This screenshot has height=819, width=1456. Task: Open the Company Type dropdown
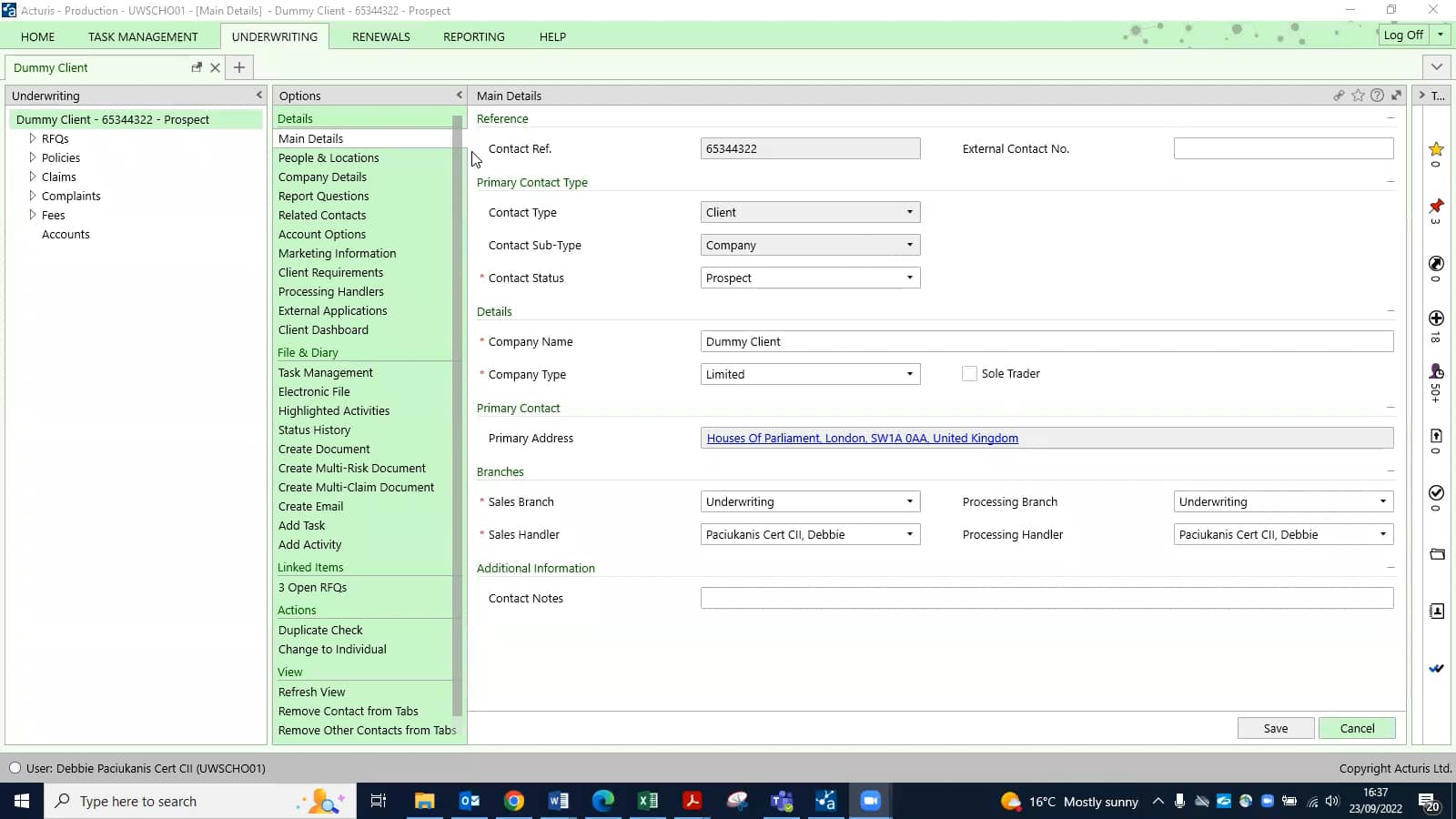(908, 374)
